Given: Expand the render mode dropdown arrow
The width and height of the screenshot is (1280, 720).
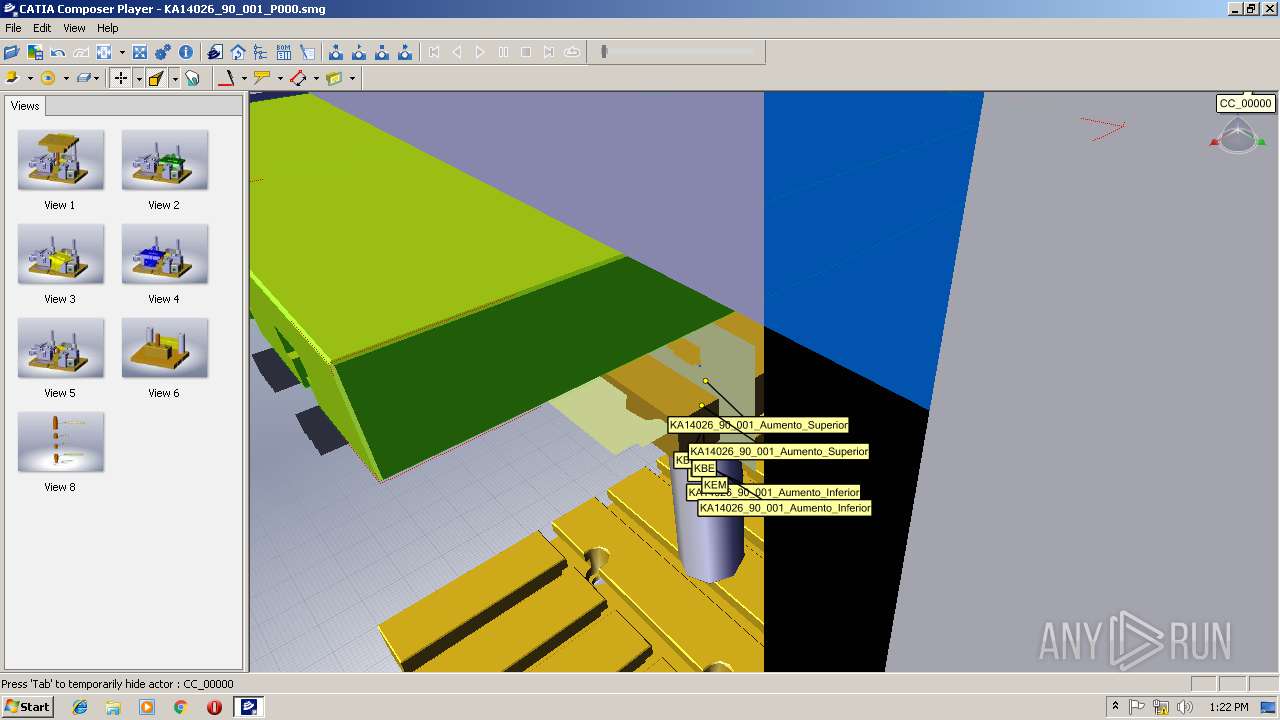Looking at the screenshot, I should (30, 78).
